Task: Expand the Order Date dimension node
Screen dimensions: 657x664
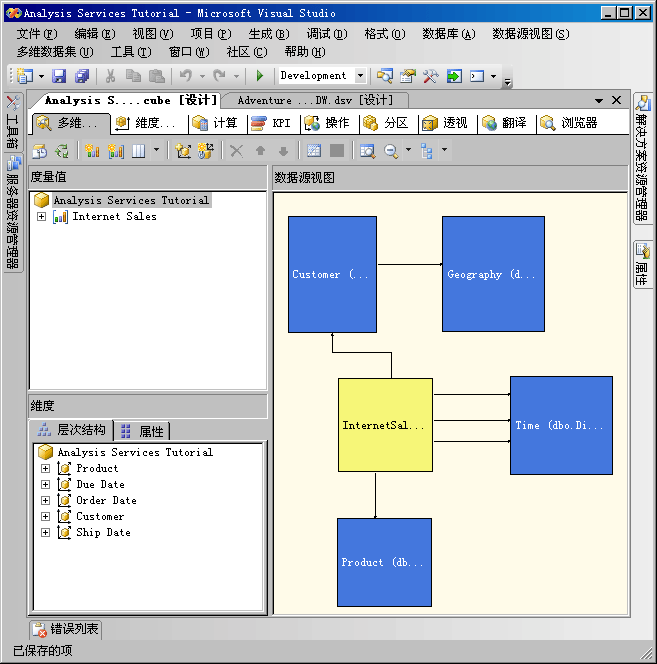Action: click(45, 501)
